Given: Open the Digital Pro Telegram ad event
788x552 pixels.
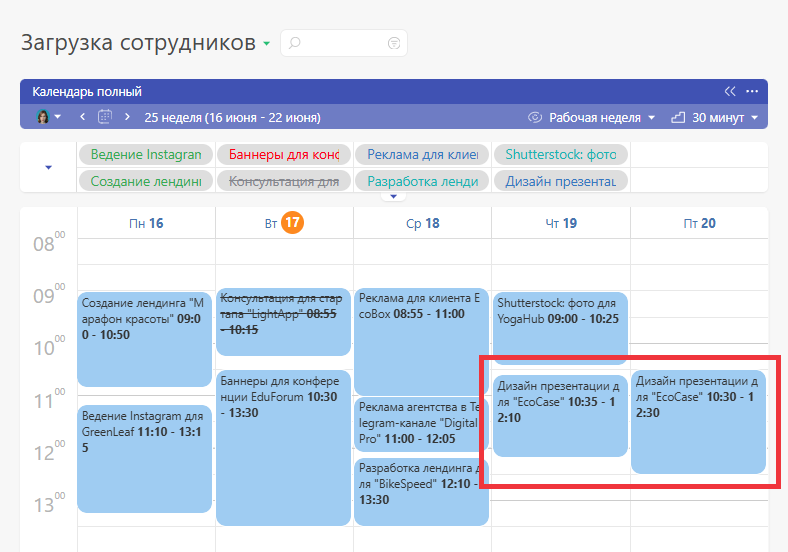Looking at the screenshot, I should point(420,424).
